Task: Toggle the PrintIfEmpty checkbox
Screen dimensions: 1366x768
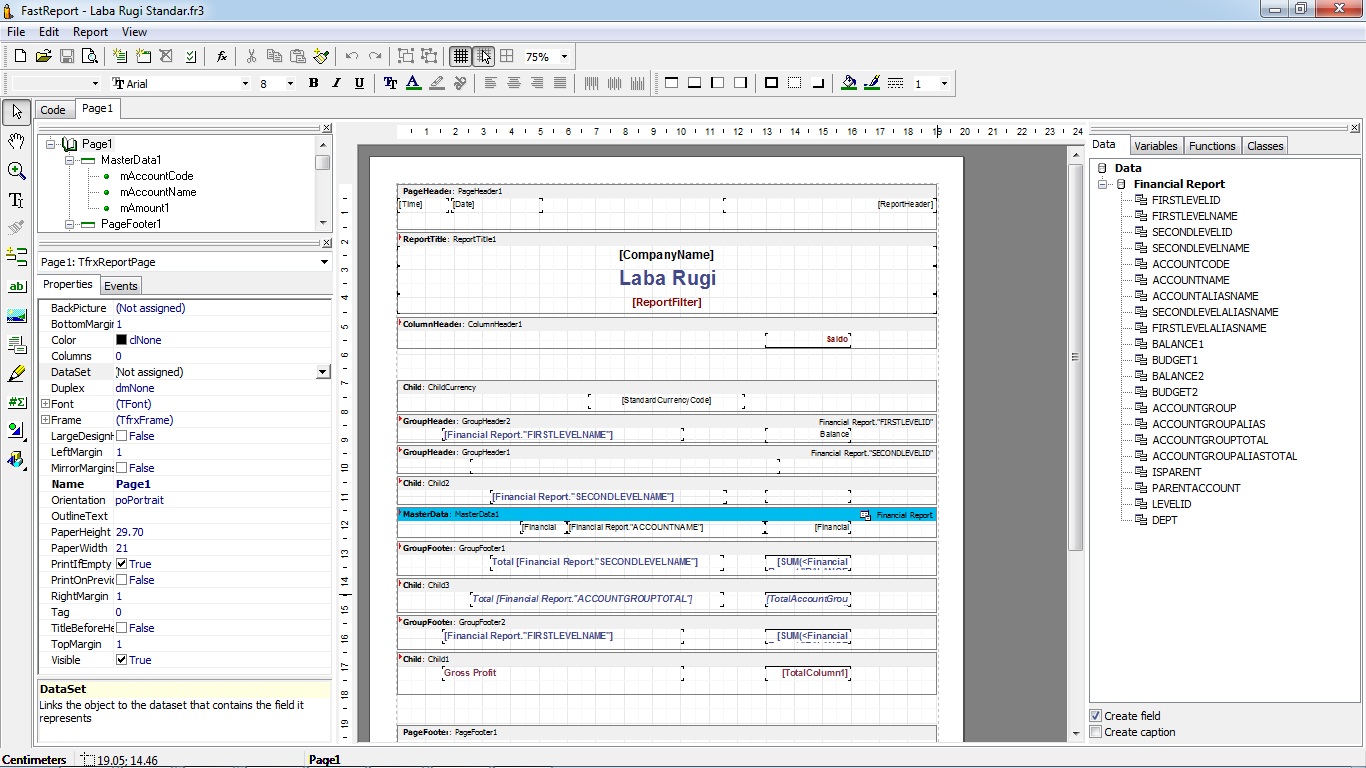Action: click(122, 564)
